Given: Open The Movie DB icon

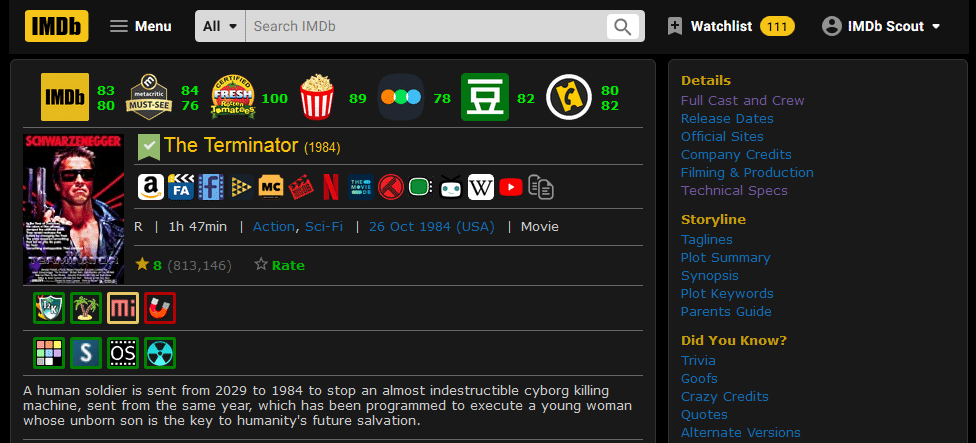Looking at the screenshot, I should pyautogui.click(x=361, y=187).
